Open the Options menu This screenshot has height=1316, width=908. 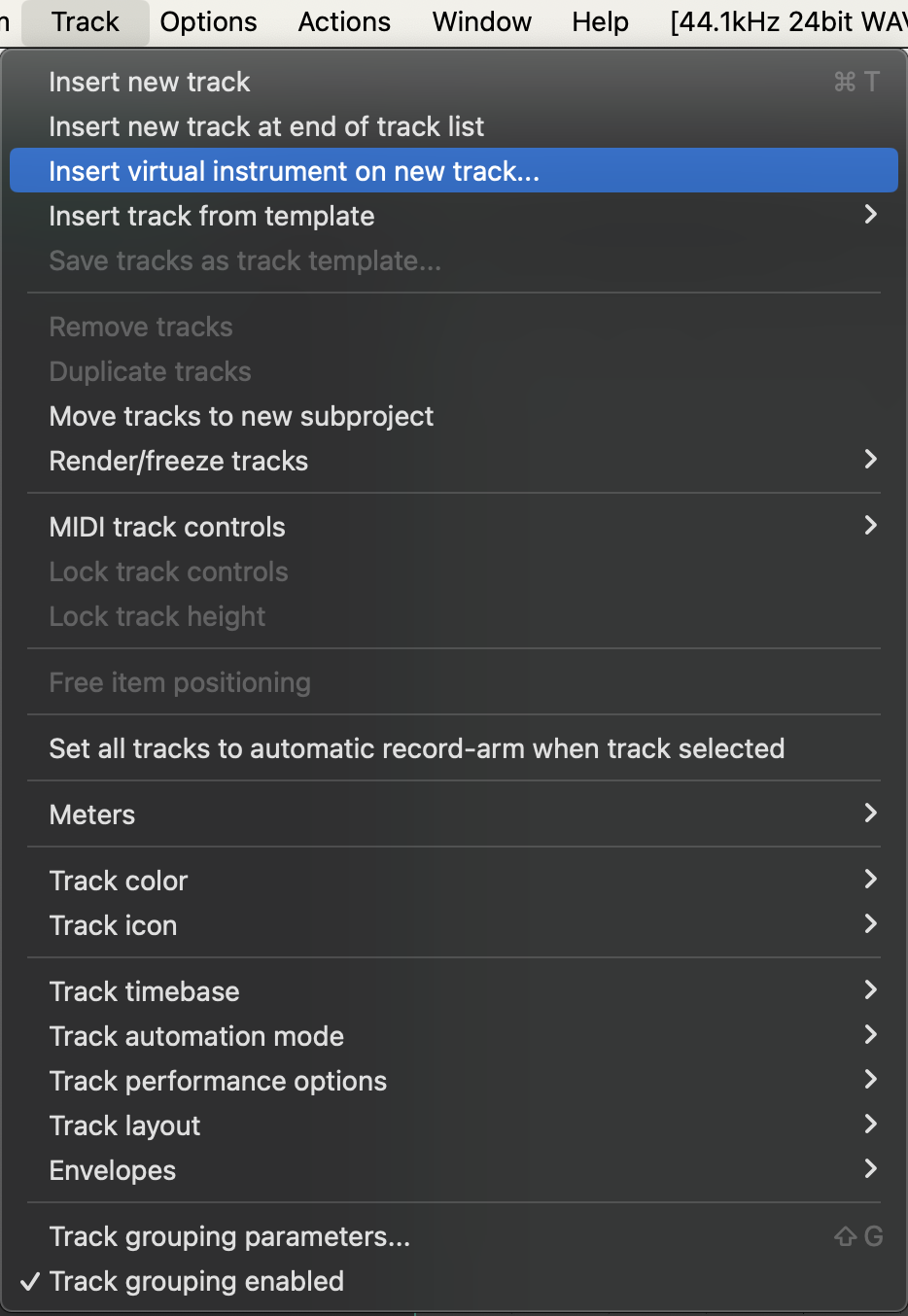pyautogui.click(x=208, y=21)
